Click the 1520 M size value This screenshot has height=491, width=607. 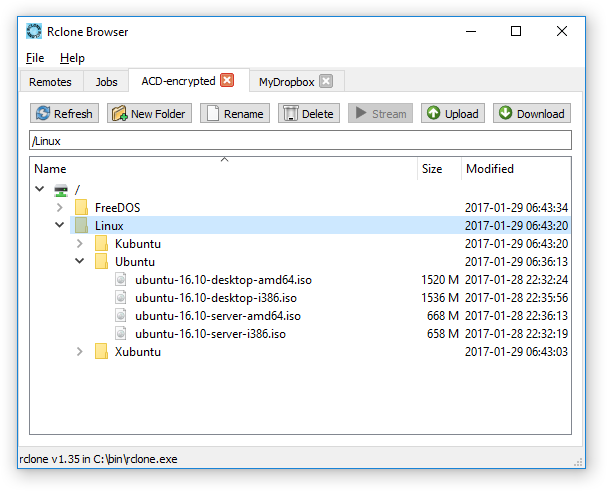point(440,280)
